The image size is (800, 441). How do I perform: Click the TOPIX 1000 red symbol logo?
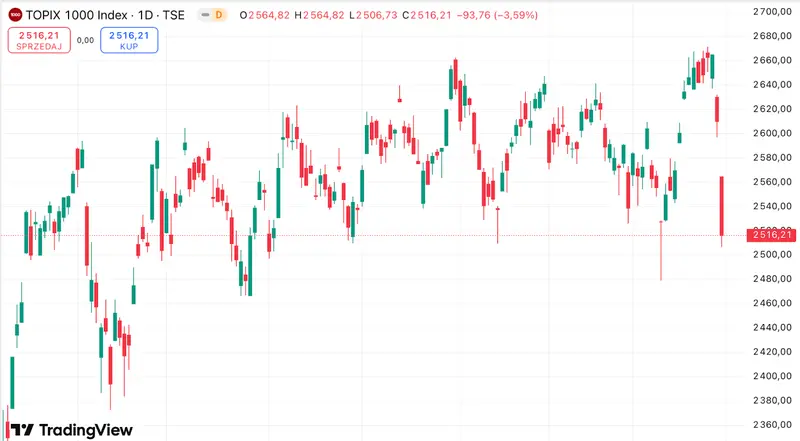(x=15, y=15)
